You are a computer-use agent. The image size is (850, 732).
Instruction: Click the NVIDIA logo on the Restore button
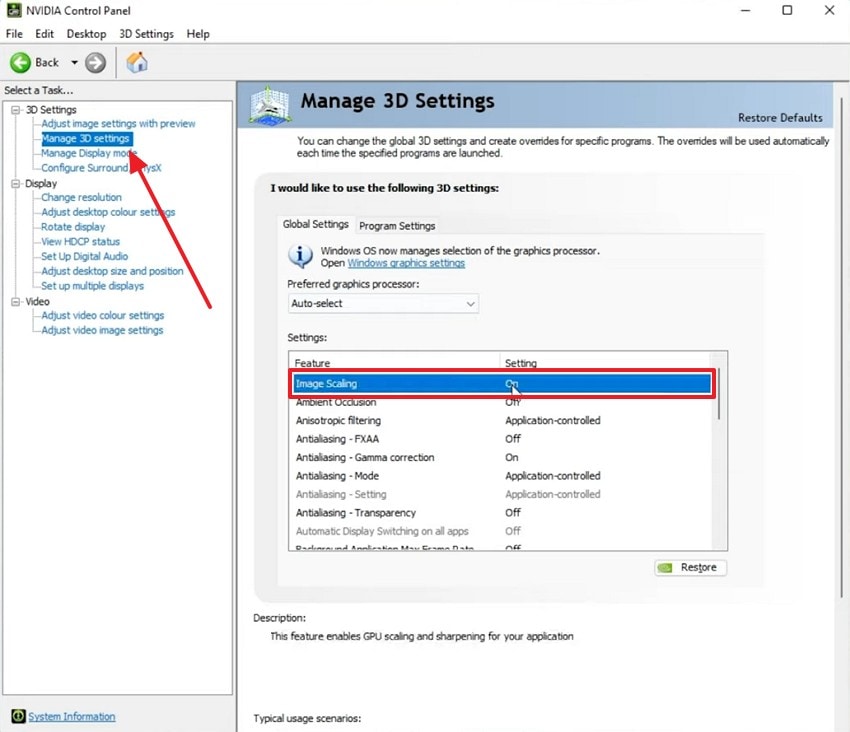[665, 568]
